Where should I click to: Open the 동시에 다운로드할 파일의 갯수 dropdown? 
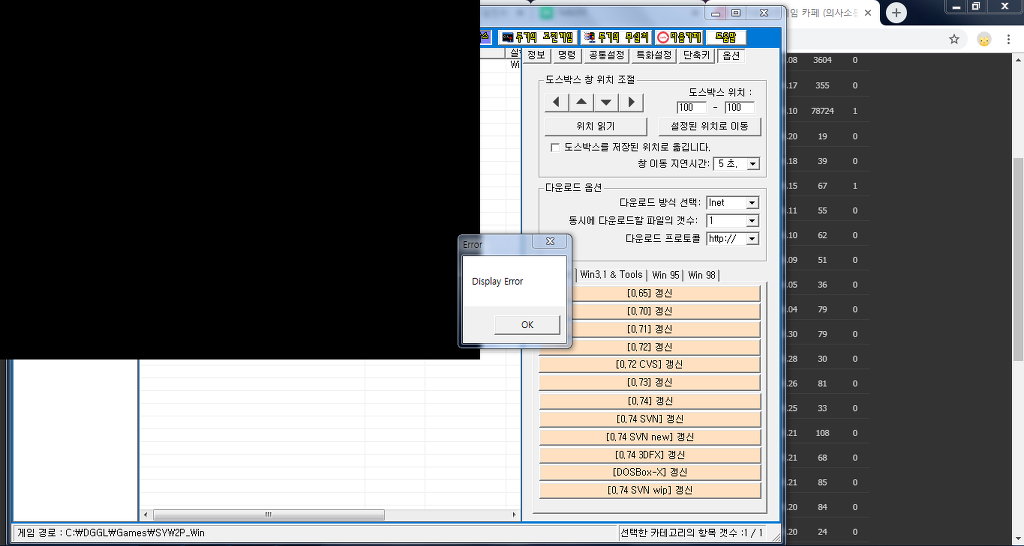click(752, 221)
